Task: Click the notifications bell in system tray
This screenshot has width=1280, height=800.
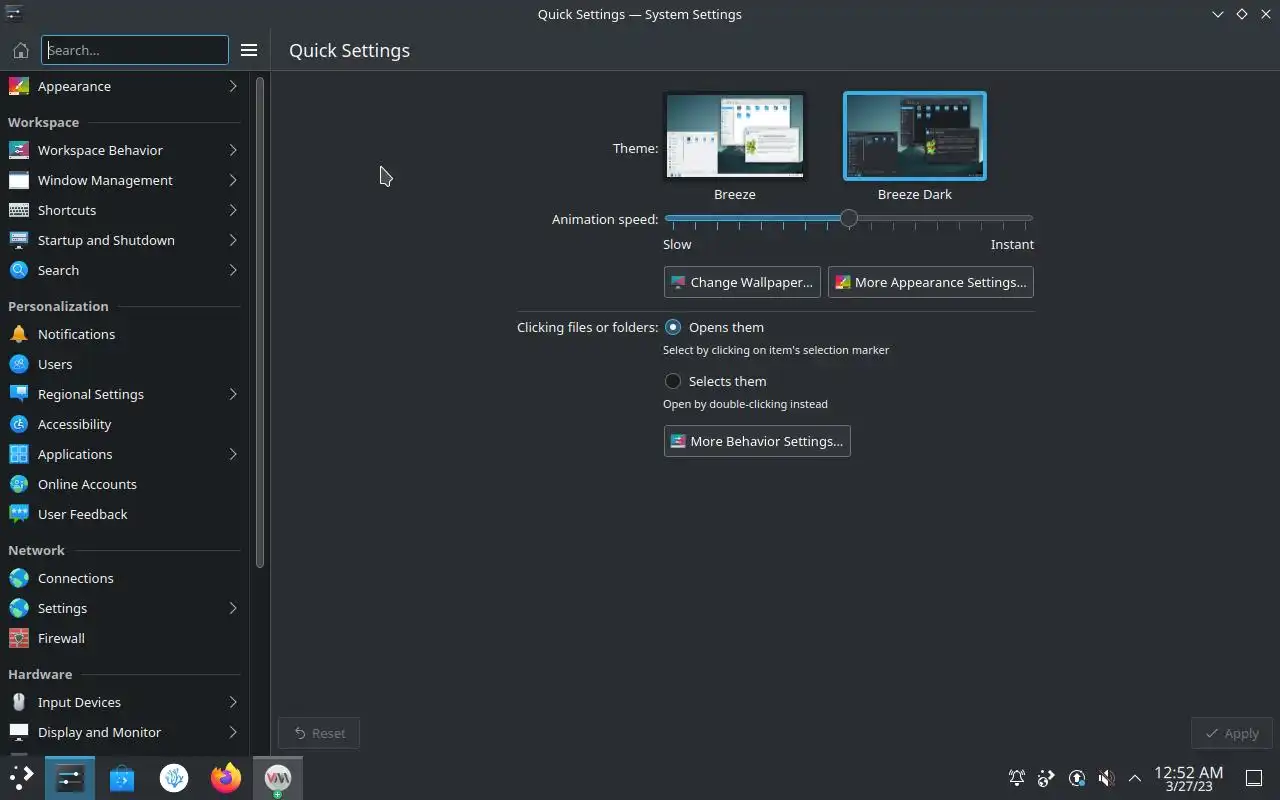Action: (x=1016, y=778)
